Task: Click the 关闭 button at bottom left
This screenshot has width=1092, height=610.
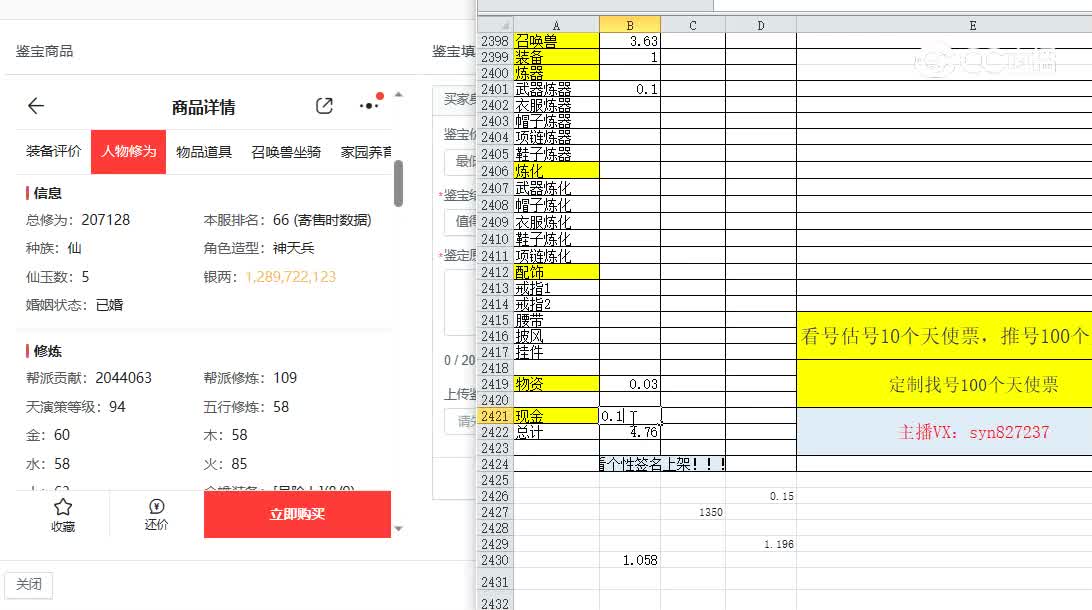Action: 28,585
